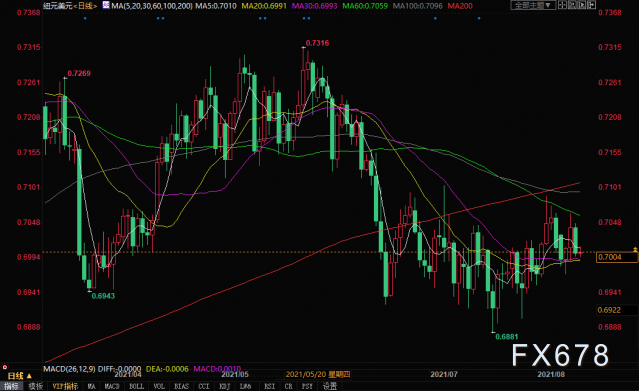
Task: Expand the 日线 period selector at bottom left
Action: coord(20,376)
